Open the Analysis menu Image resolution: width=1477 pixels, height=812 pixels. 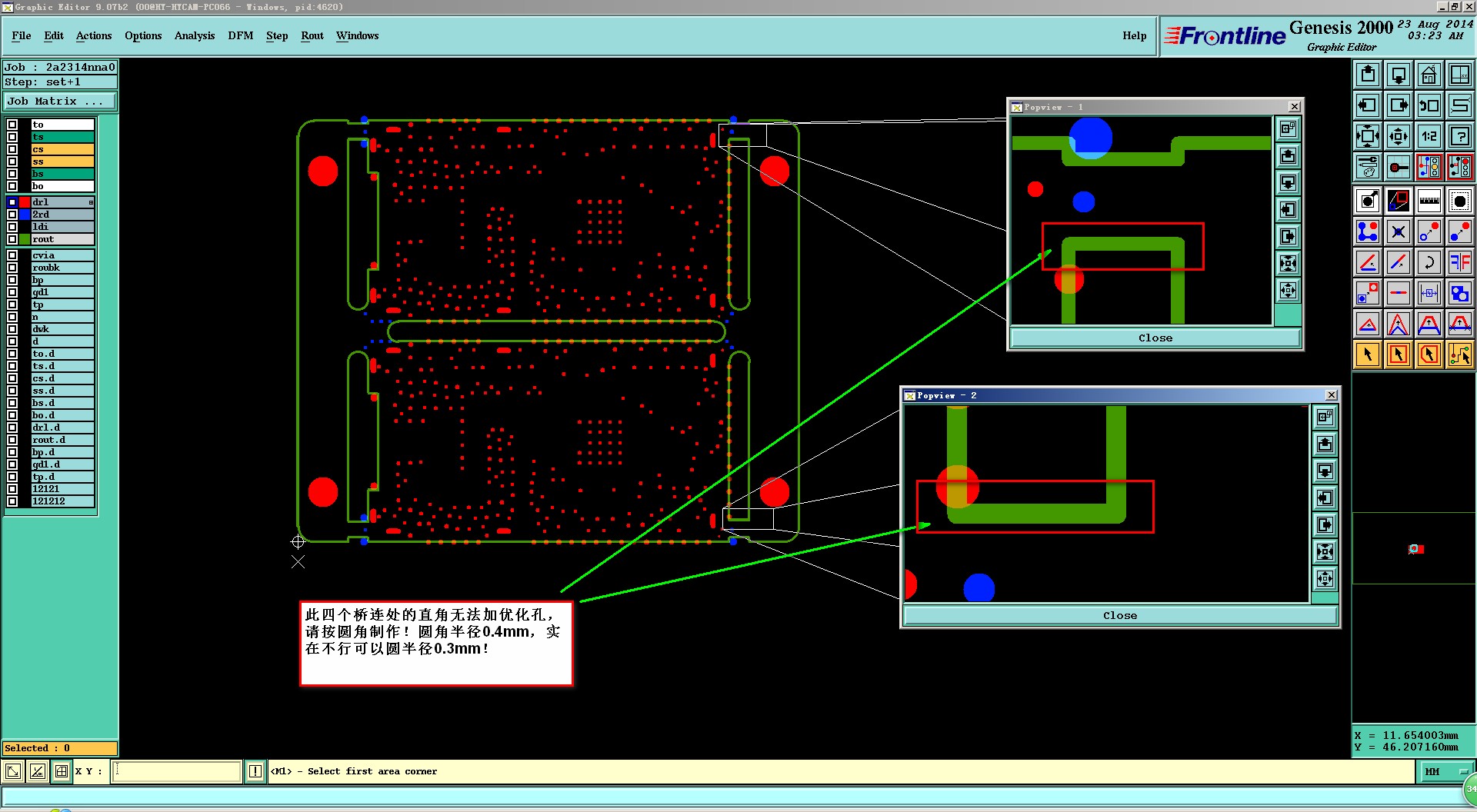tap(195, 35)
